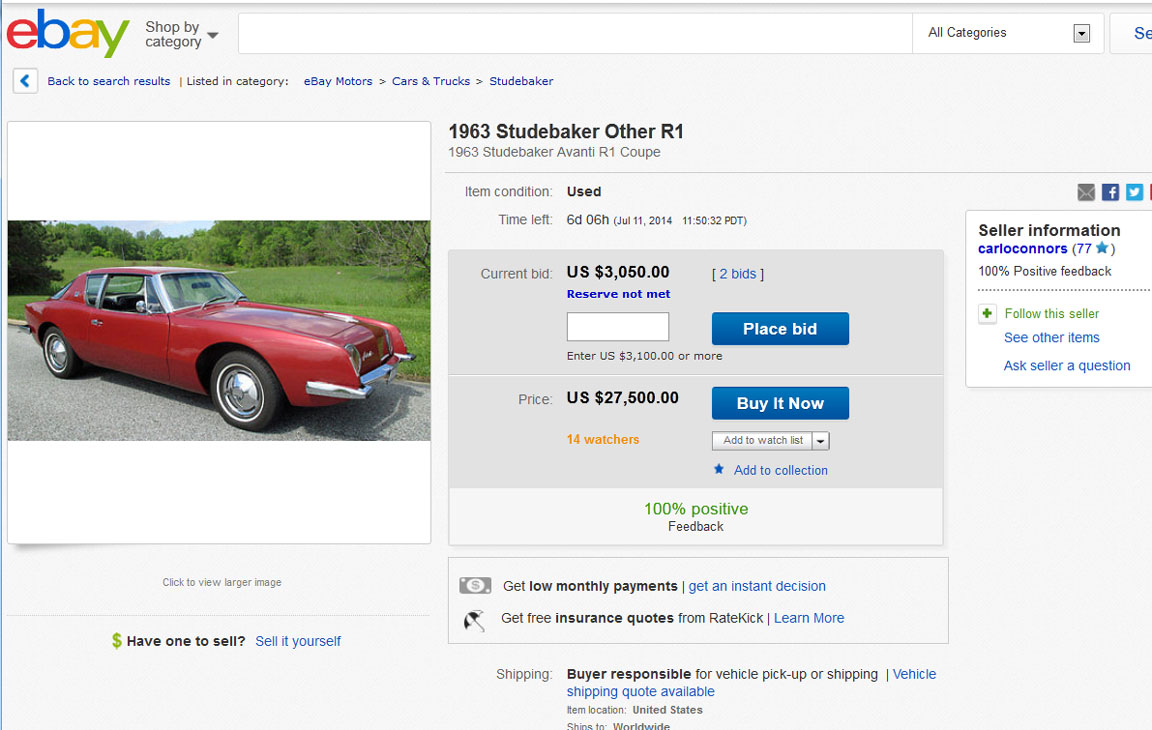Screen dimensions: 1152x730
Task: Open Shop by category dropdown
Action: point(181,35)
